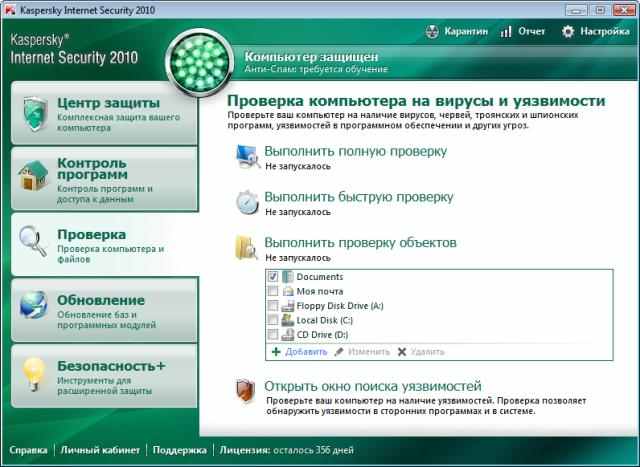640x467 pixels.
Task: Click Анти-Спам: требуется обучение message
Action: [316, 69]
